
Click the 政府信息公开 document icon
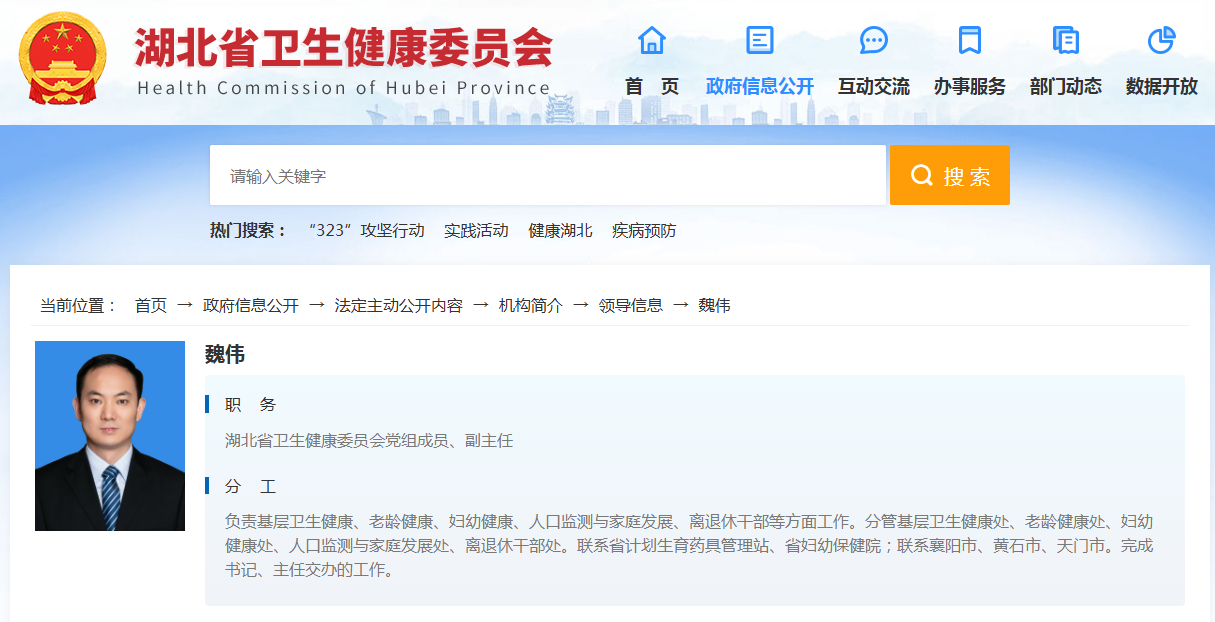(x=760, y=39)
